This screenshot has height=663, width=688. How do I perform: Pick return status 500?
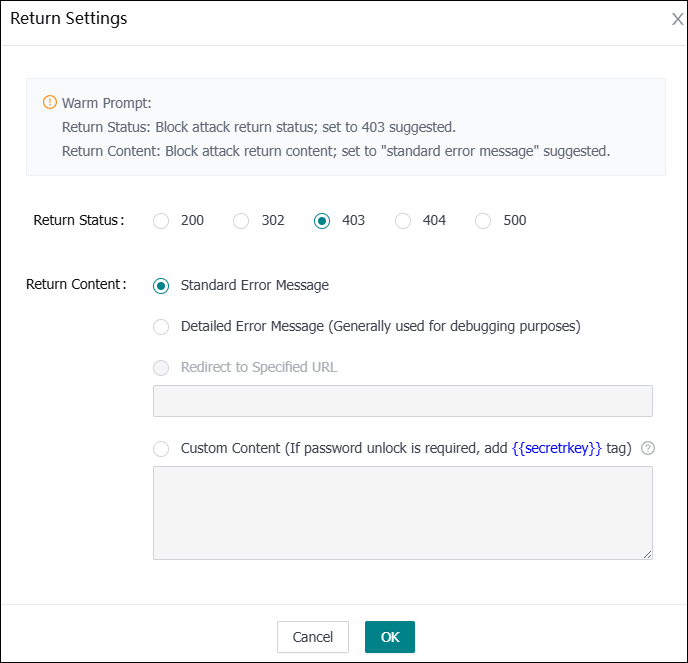[x=483, y=221]
